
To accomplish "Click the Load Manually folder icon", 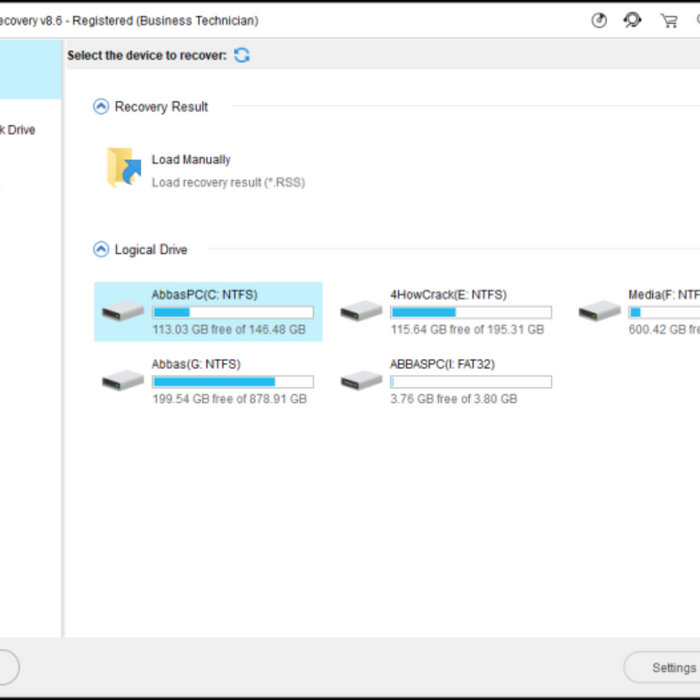I will (x=124, y=168).
